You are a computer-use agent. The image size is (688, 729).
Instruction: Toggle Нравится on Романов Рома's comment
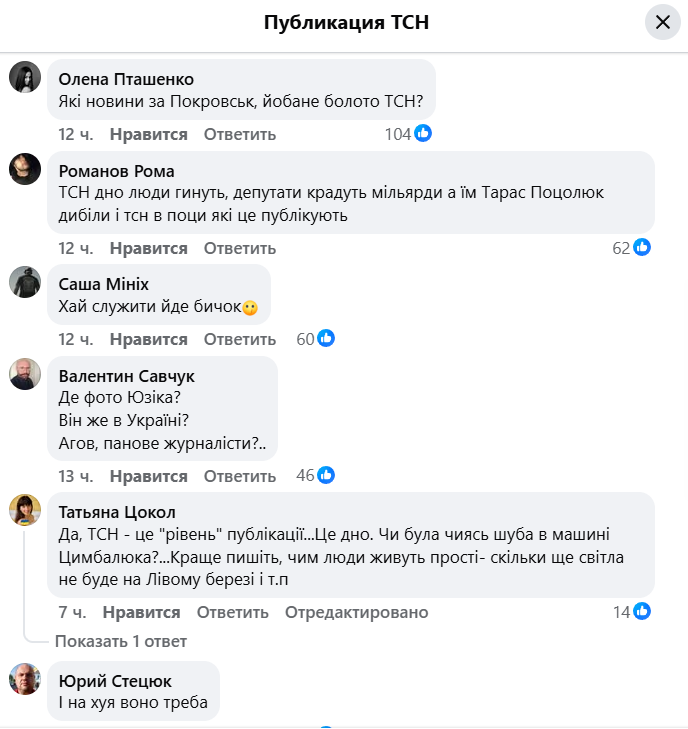coord(149,248)
